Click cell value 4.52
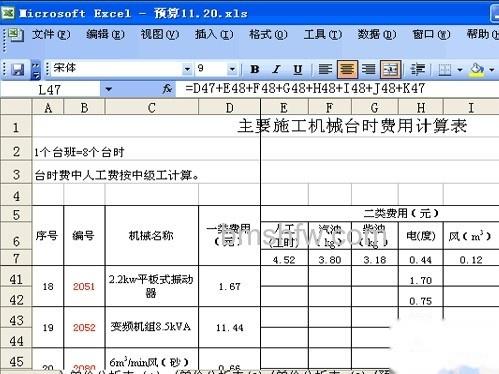The height and width of the screenshot is (374, 499). pos(284,260)
